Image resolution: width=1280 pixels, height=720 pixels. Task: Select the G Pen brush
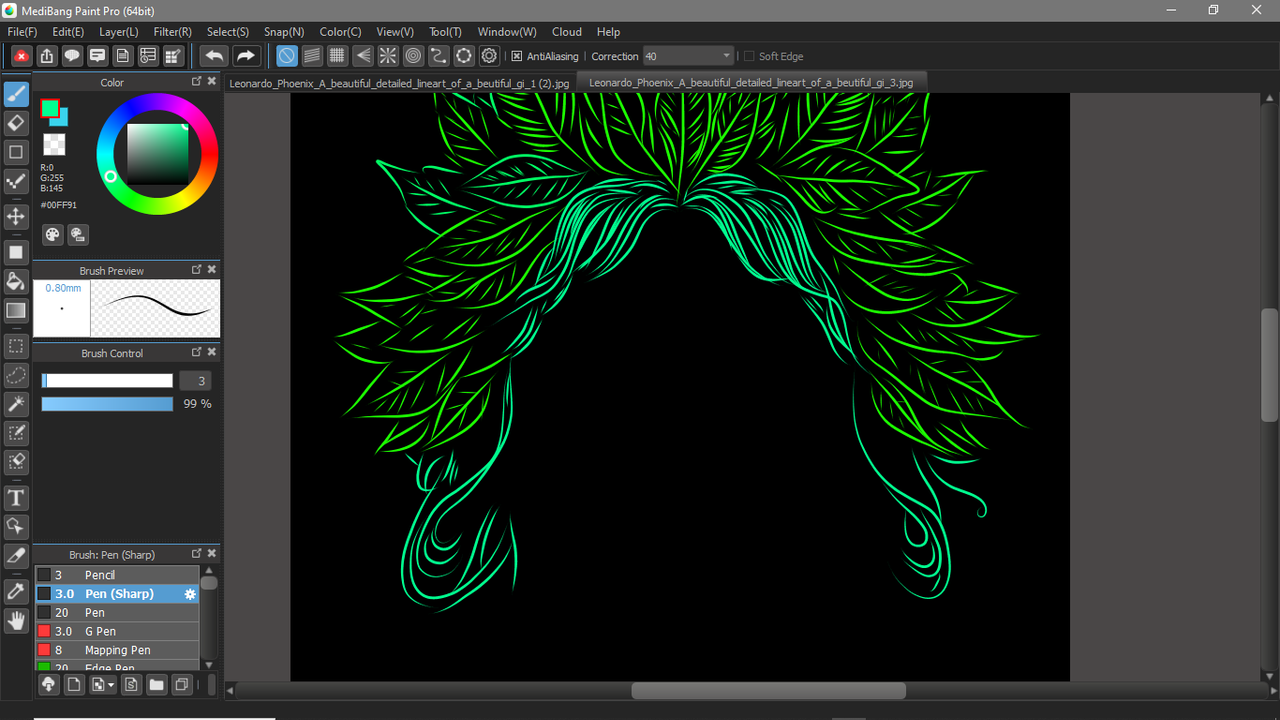click(x=118, y=631)
